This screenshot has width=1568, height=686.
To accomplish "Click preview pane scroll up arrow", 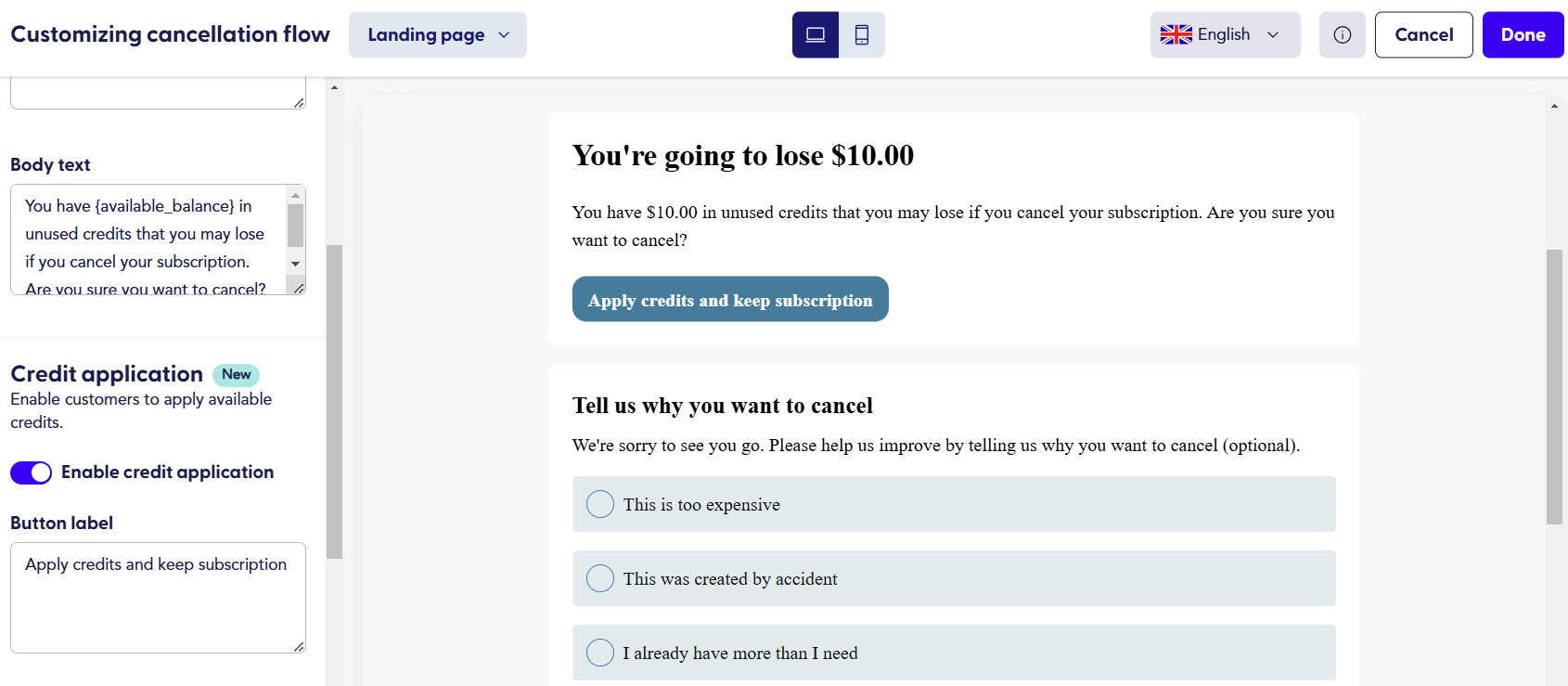I will pos(1554,106).
